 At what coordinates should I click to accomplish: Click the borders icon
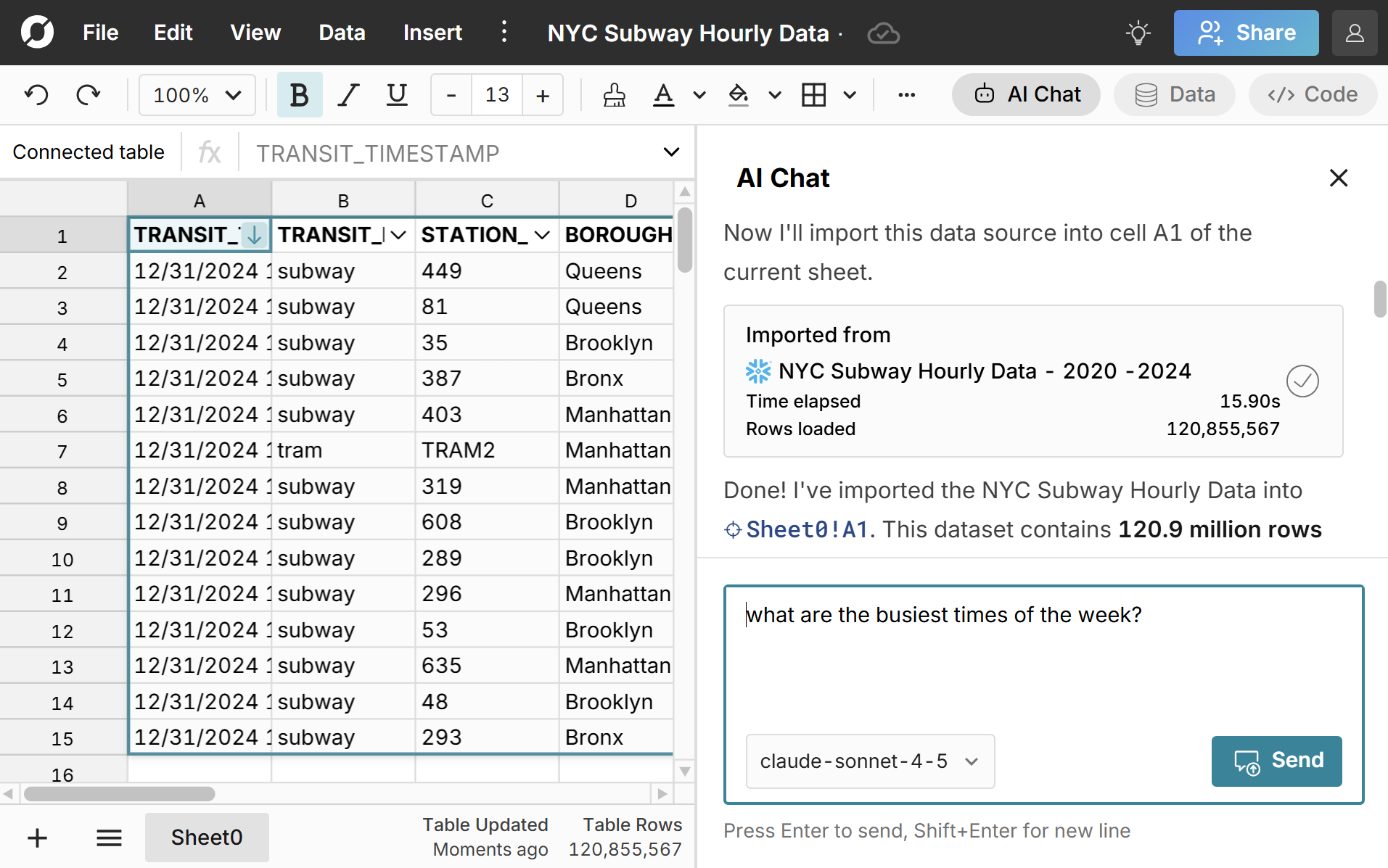(814, 94)
